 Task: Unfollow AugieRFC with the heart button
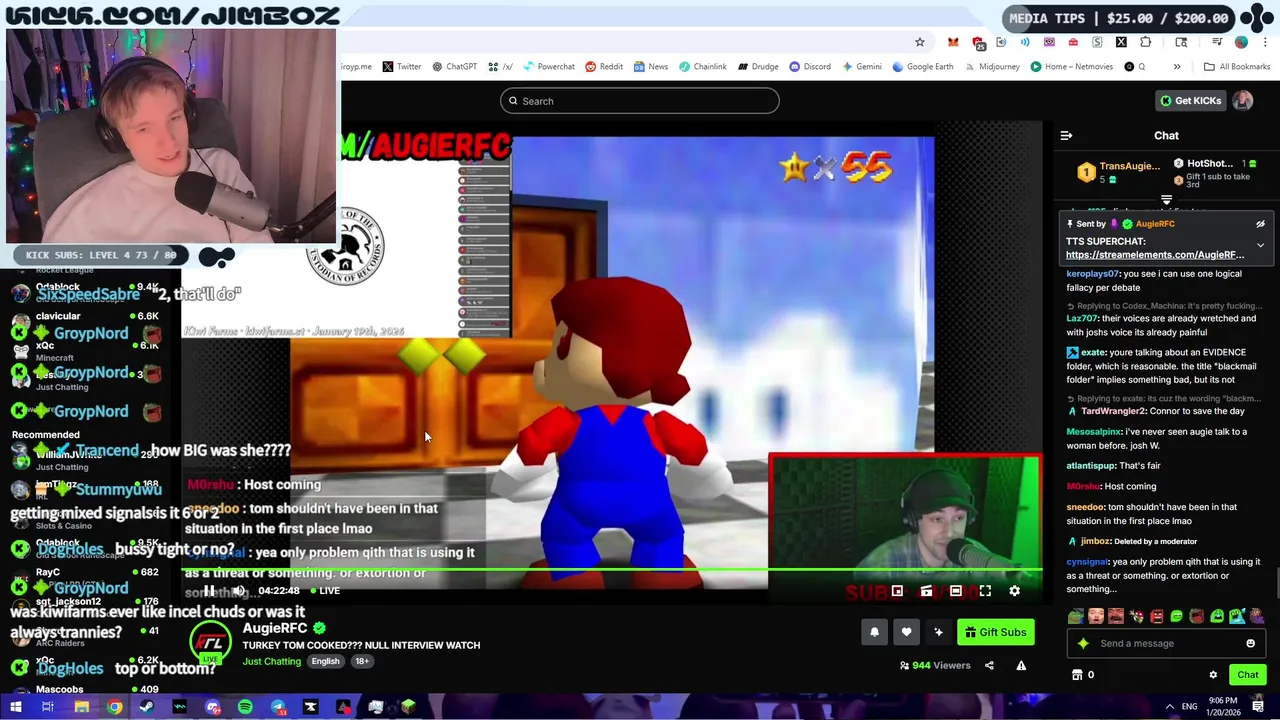[x=906, y=632]
